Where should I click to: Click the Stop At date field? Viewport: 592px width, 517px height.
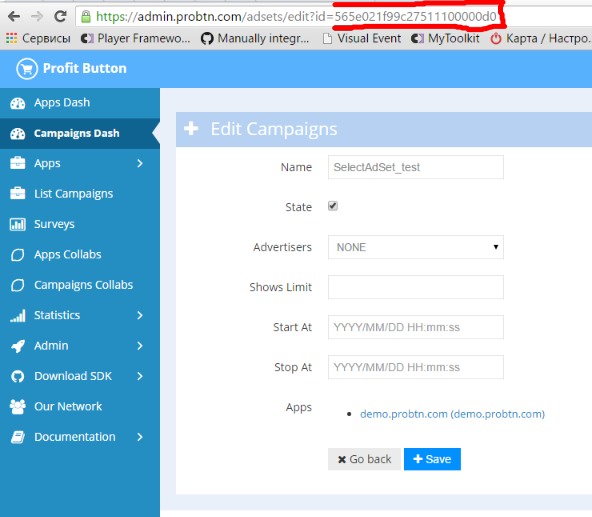pos(416,367)
